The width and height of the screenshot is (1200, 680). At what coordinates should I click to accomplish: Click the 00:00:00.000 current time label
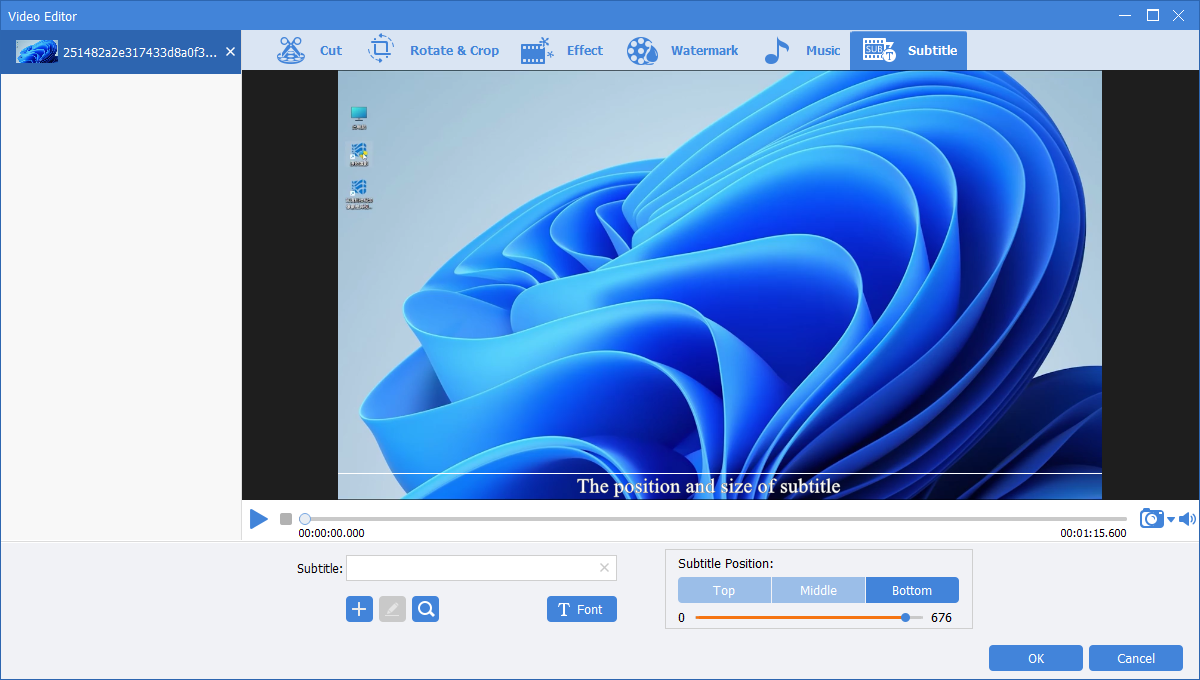tap(332, 533)
